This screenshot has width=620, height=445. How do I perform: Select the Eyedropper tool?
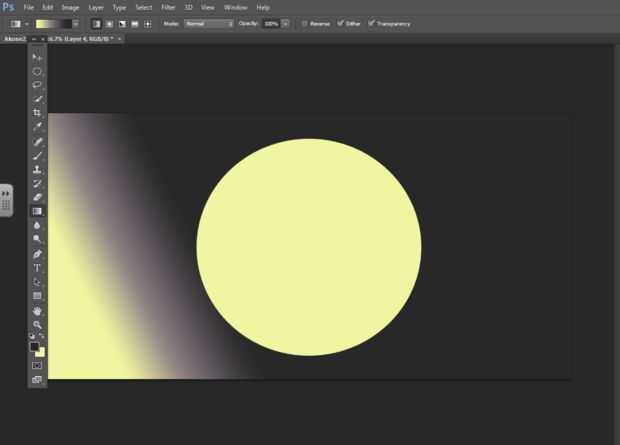37,127
